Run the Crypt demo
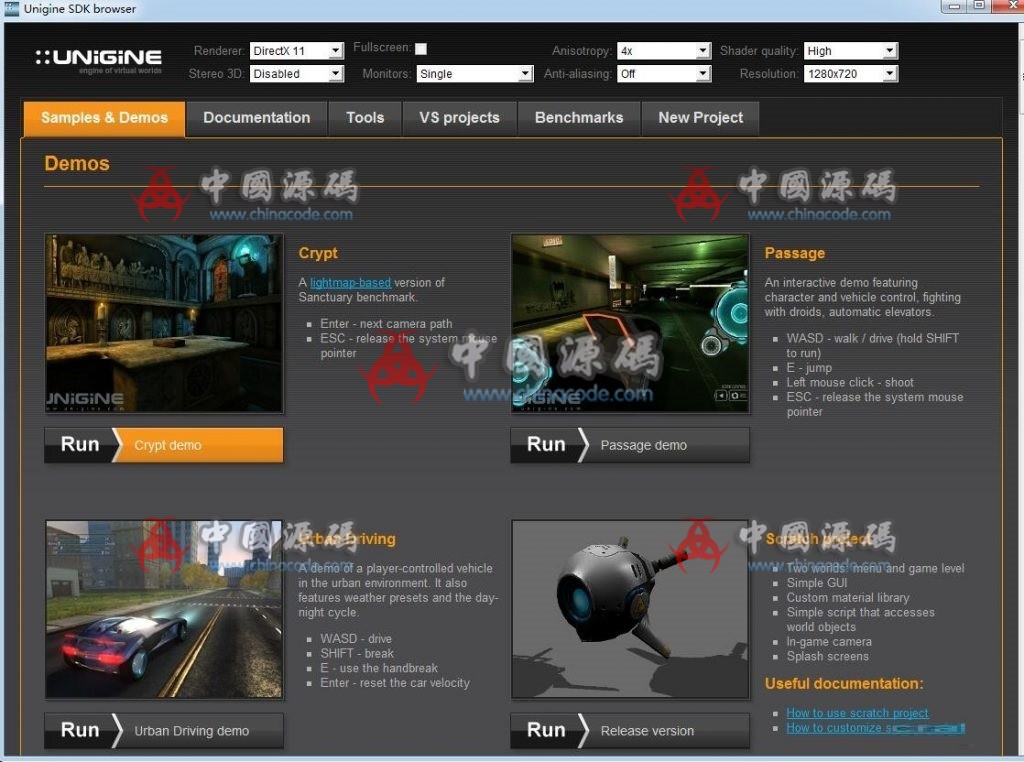Image resolution: width=1024 pixels, height=762 pixels. coord(164,445)
